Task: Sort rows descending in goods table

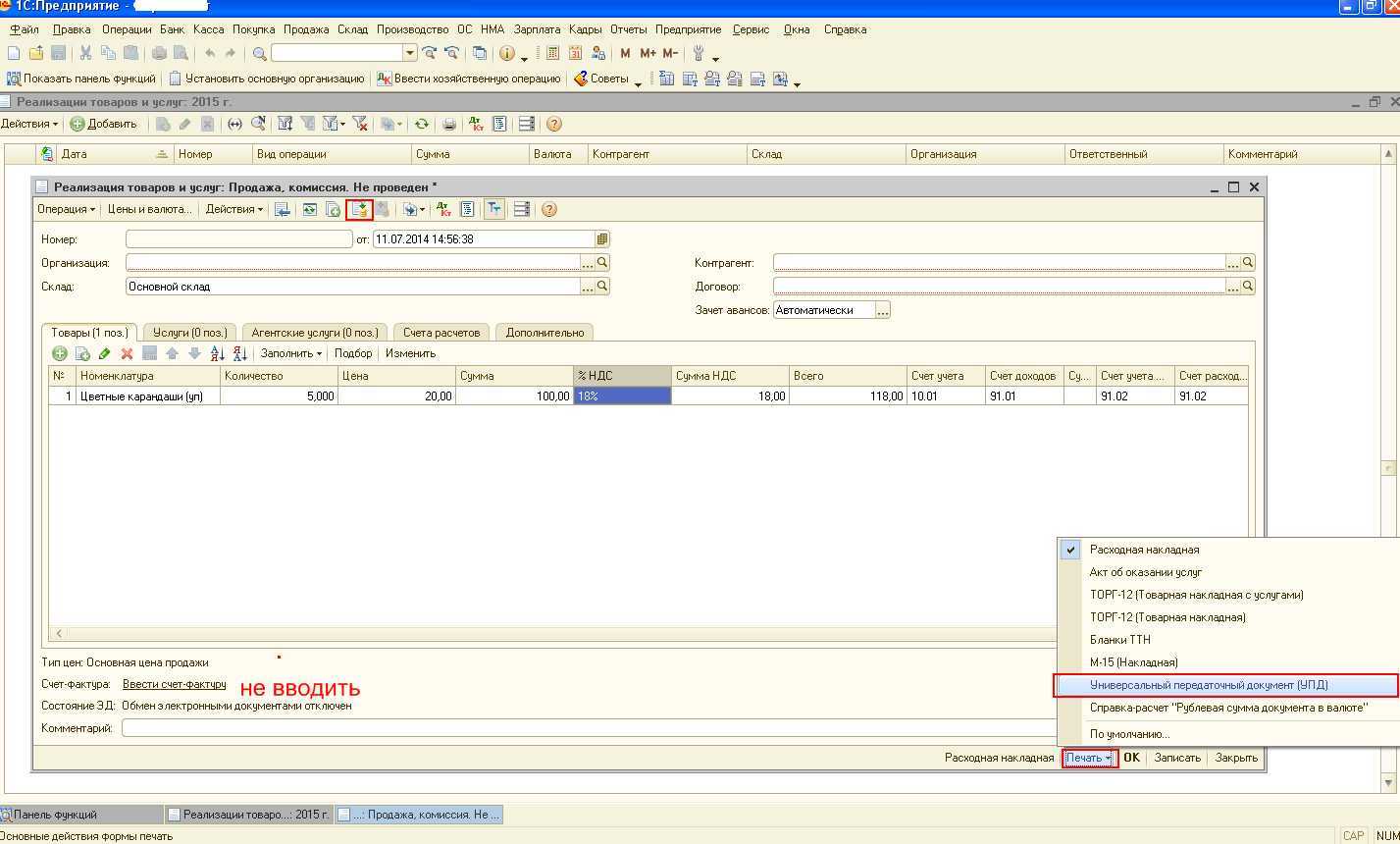Action: pos(239,353)
